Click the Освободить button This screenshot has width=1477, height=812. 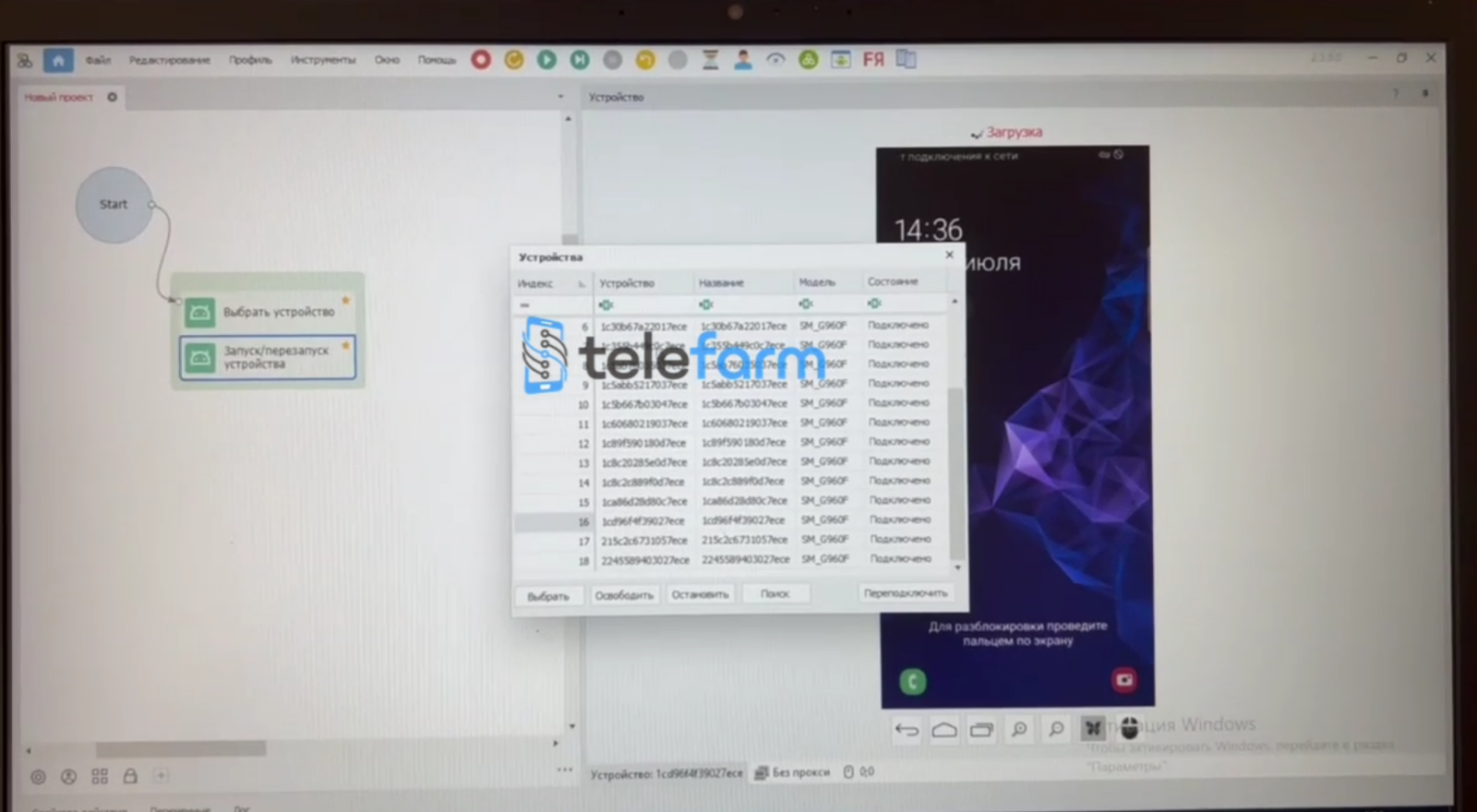624,595
